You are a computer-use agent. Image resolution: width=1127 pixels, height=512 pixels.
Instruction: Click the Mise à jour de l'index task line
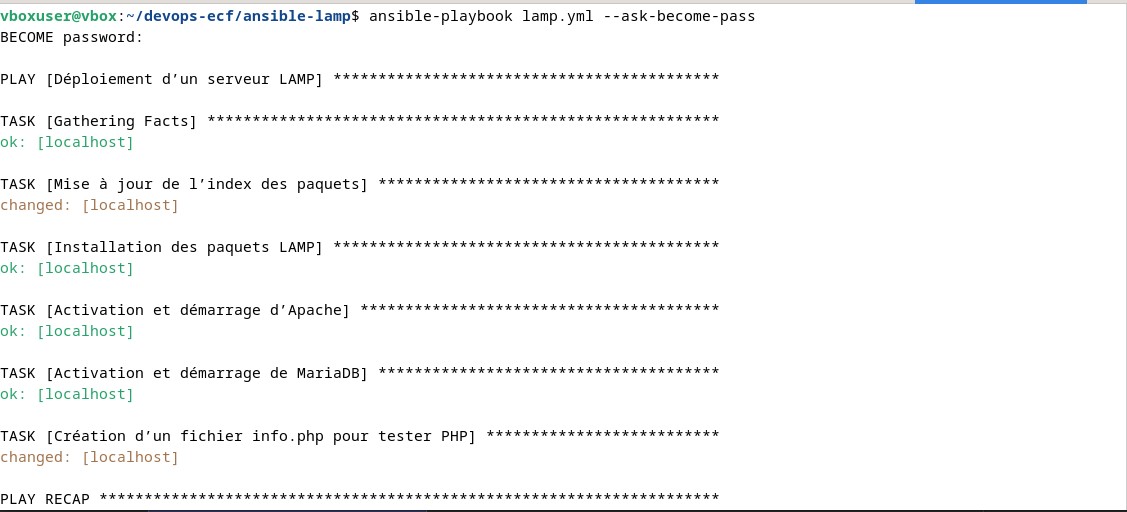click(184, 185)
